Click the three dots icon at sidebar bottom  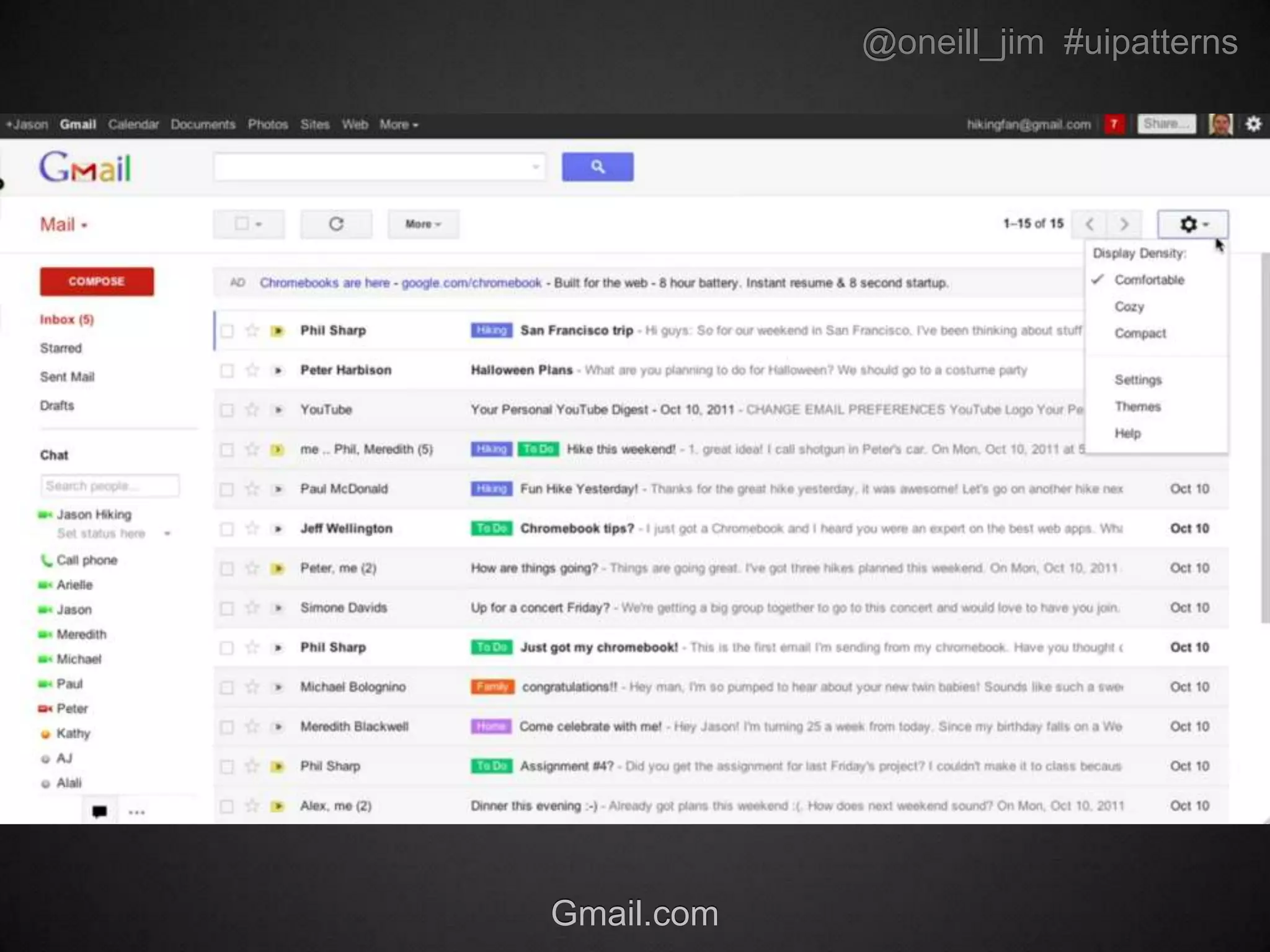click(136, 812)
